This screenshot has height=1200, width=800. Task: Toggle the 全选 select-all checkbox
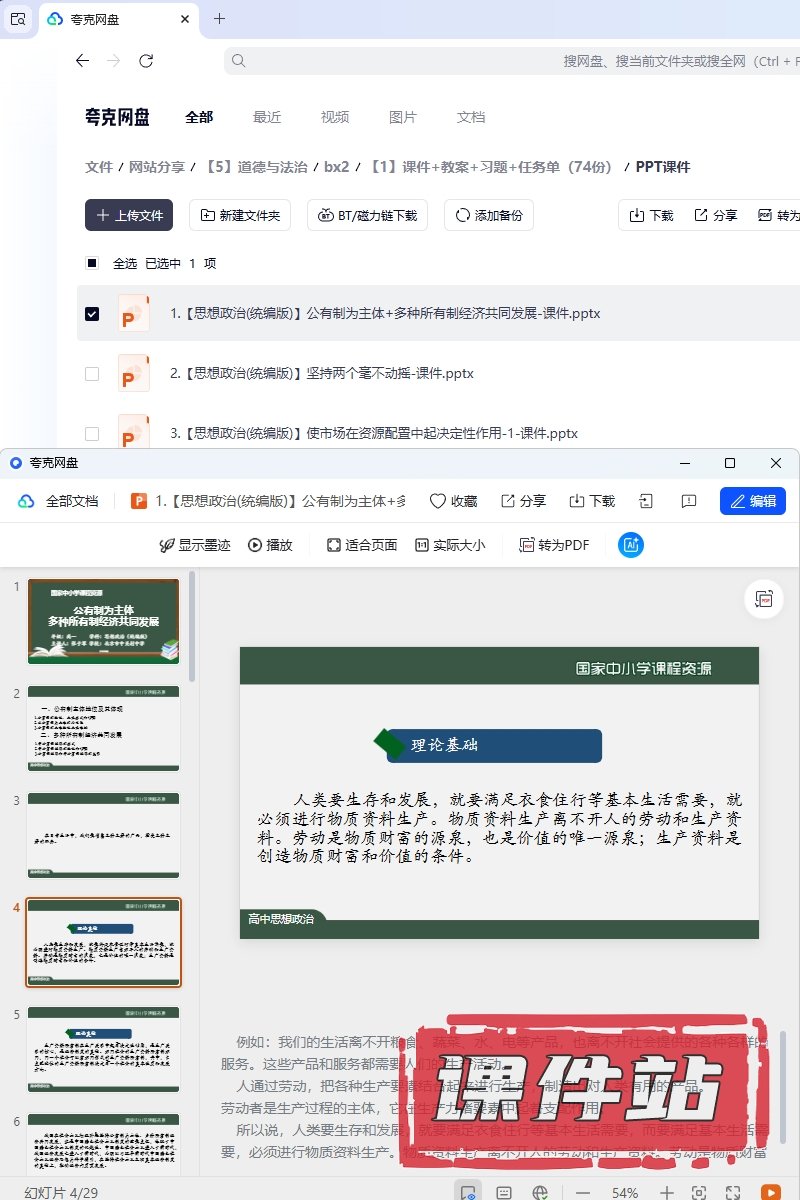point(92,263)
